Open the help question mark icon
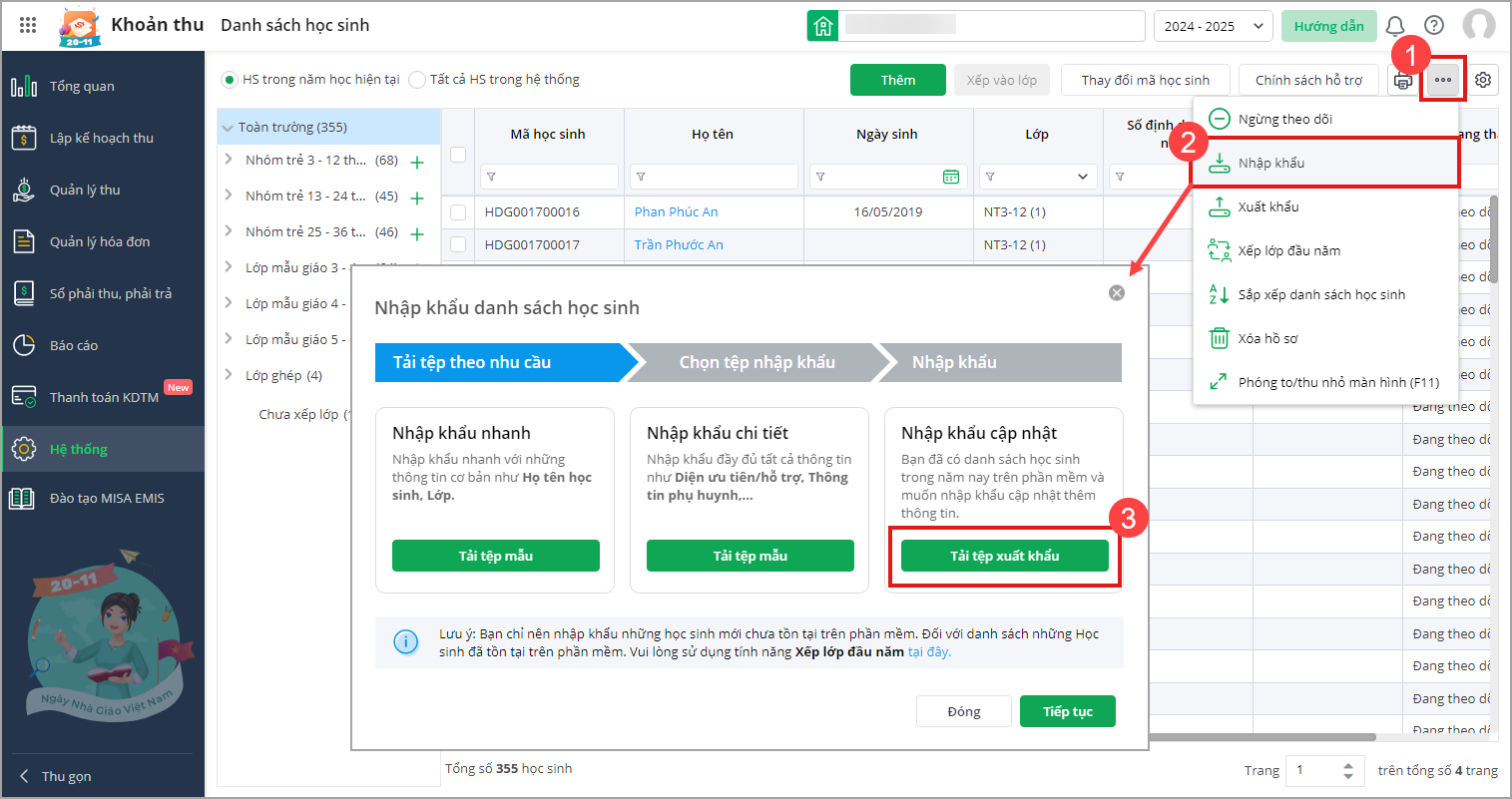This screenshot has height=799, width=1512. pos(1434,26)
